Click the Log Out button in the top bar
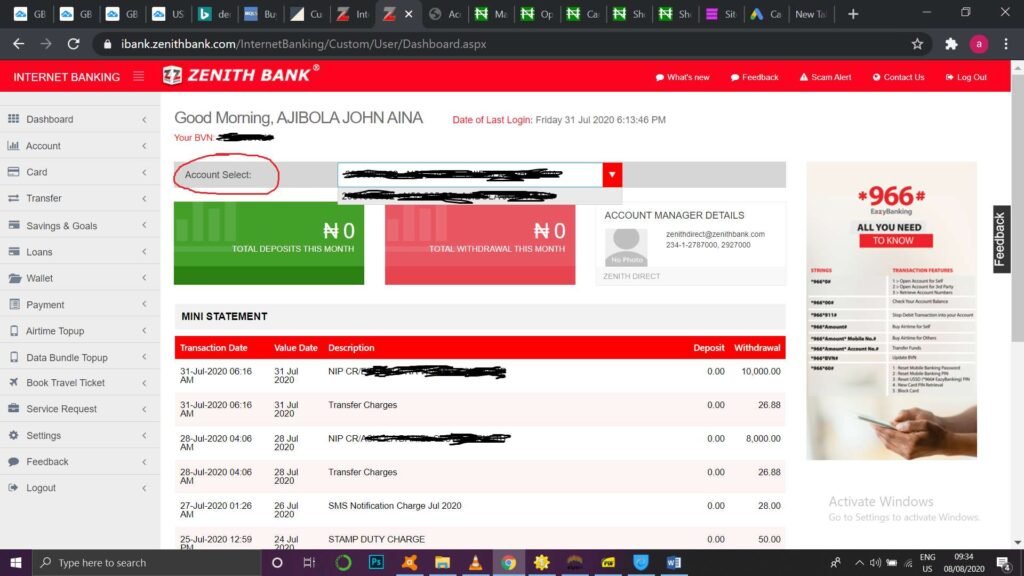This screenshot has width=1024, height=576. 967,77
